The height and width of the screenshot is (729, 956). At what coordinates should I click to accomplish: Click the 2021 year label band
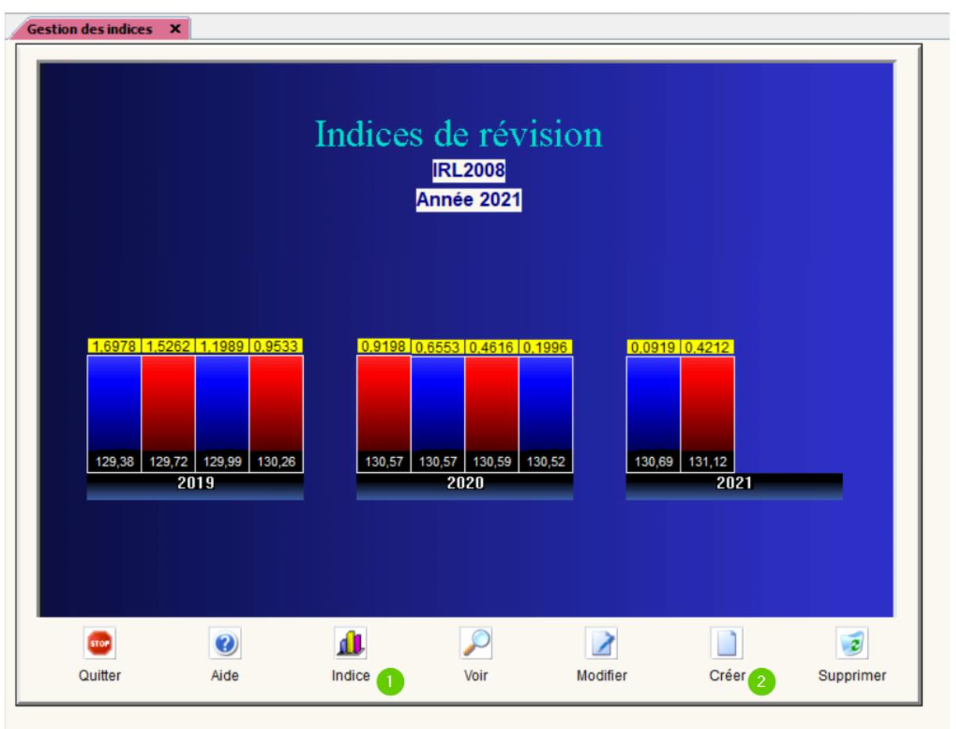[734, 483]
